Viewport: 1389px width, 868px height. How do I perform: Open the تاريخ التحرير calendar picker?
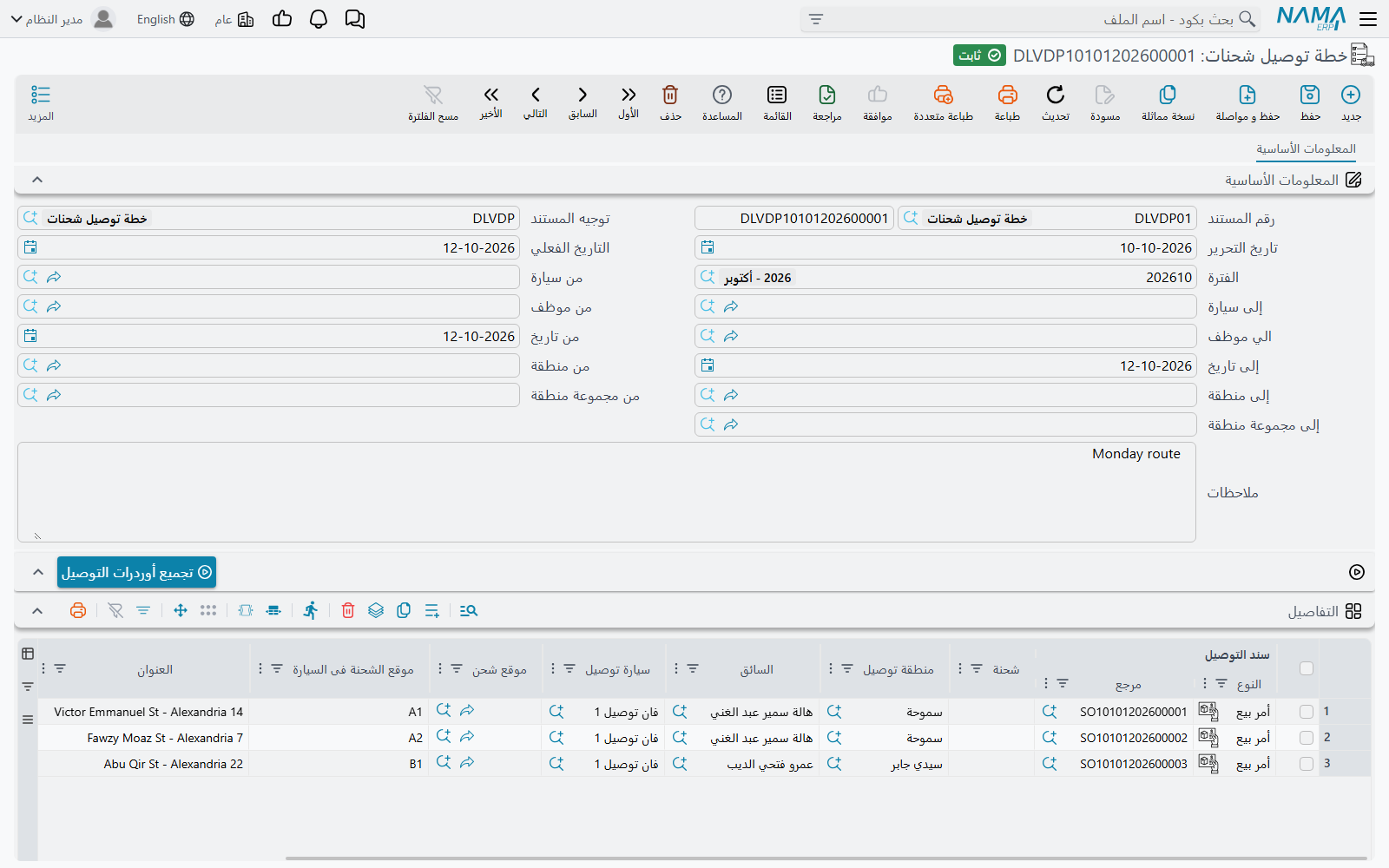[708, 247]
